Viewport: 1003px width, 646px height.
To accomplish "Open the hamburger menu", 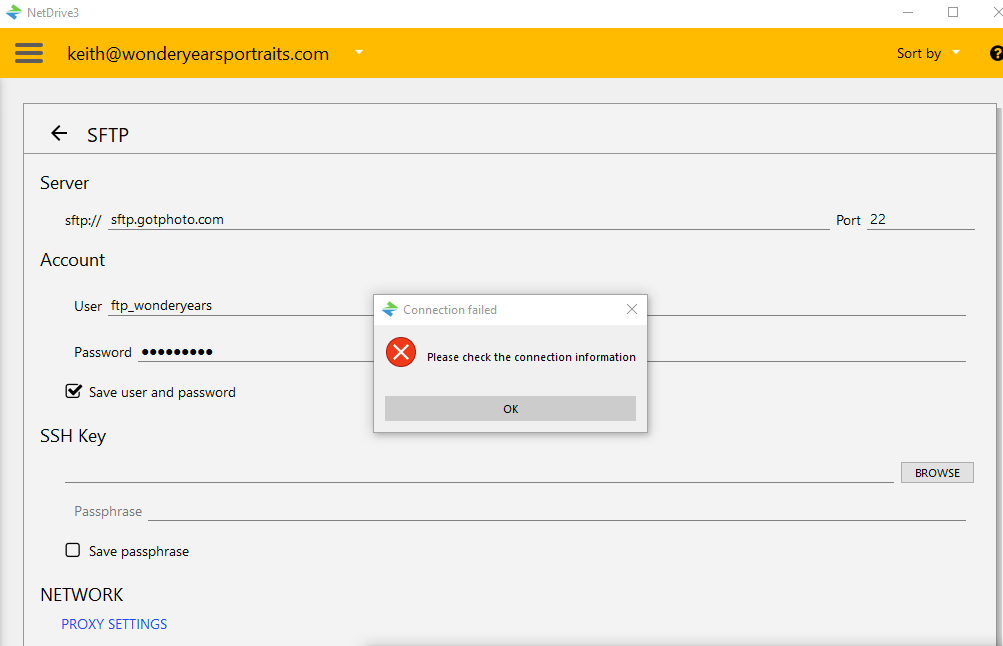I will [x=29, y=53].
